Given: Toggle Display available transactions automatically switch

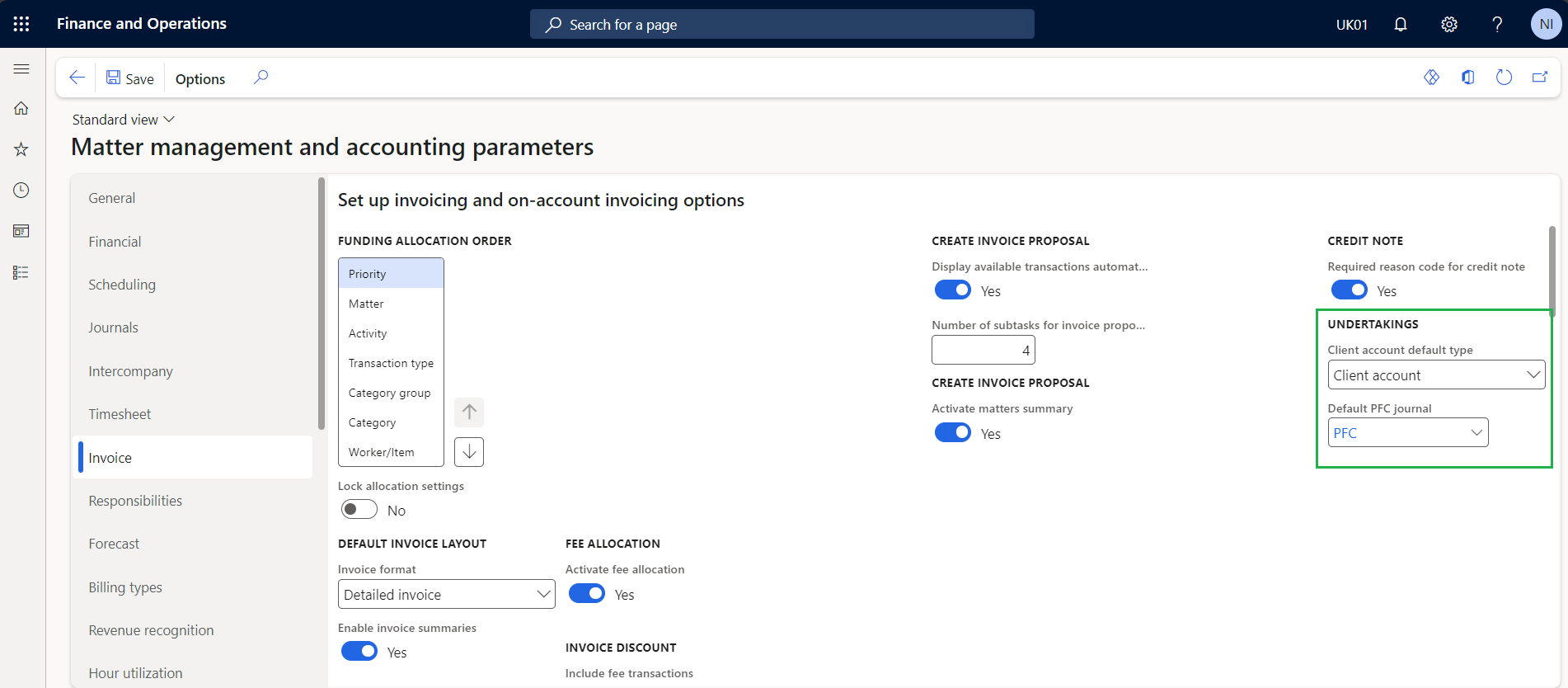Looking at the screenshot, I should [953, 290].
